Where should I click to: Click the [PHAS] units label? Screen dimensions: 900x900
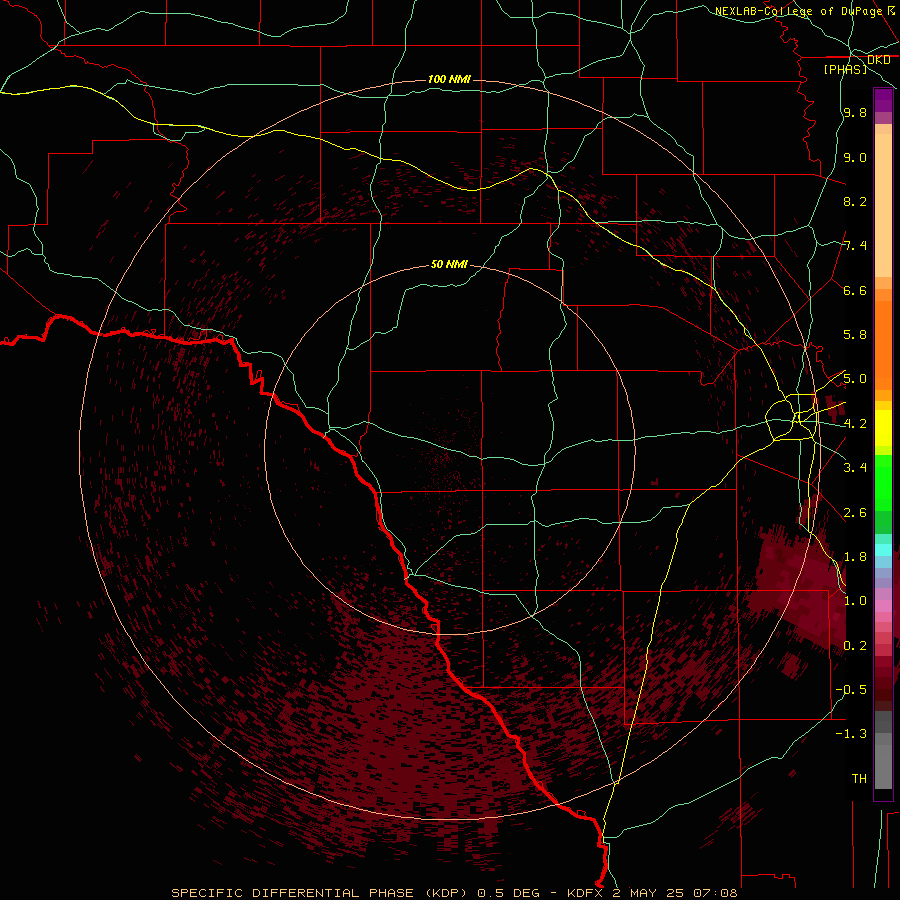(x=845, y=70)
